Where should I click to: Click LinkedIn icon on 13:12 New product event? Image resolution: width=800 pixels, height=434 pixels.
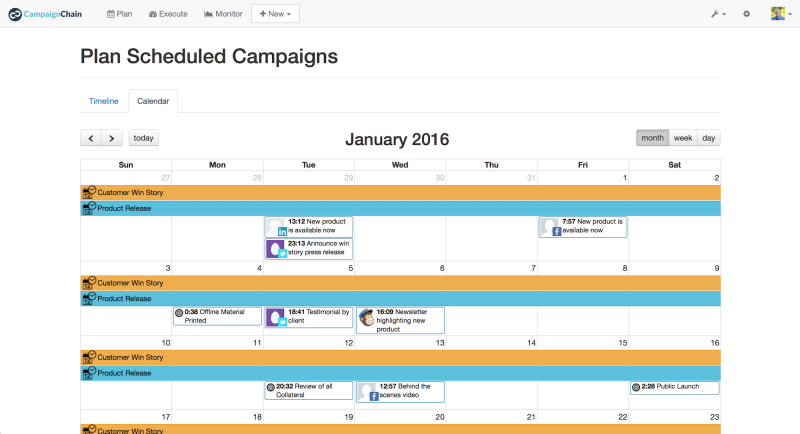coord(282,232)
